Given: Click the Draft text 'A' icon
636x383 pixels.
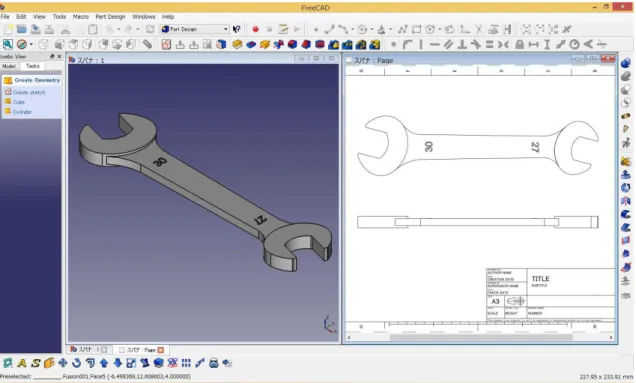Looking at the screenshot, I should (x=21, y=363).
